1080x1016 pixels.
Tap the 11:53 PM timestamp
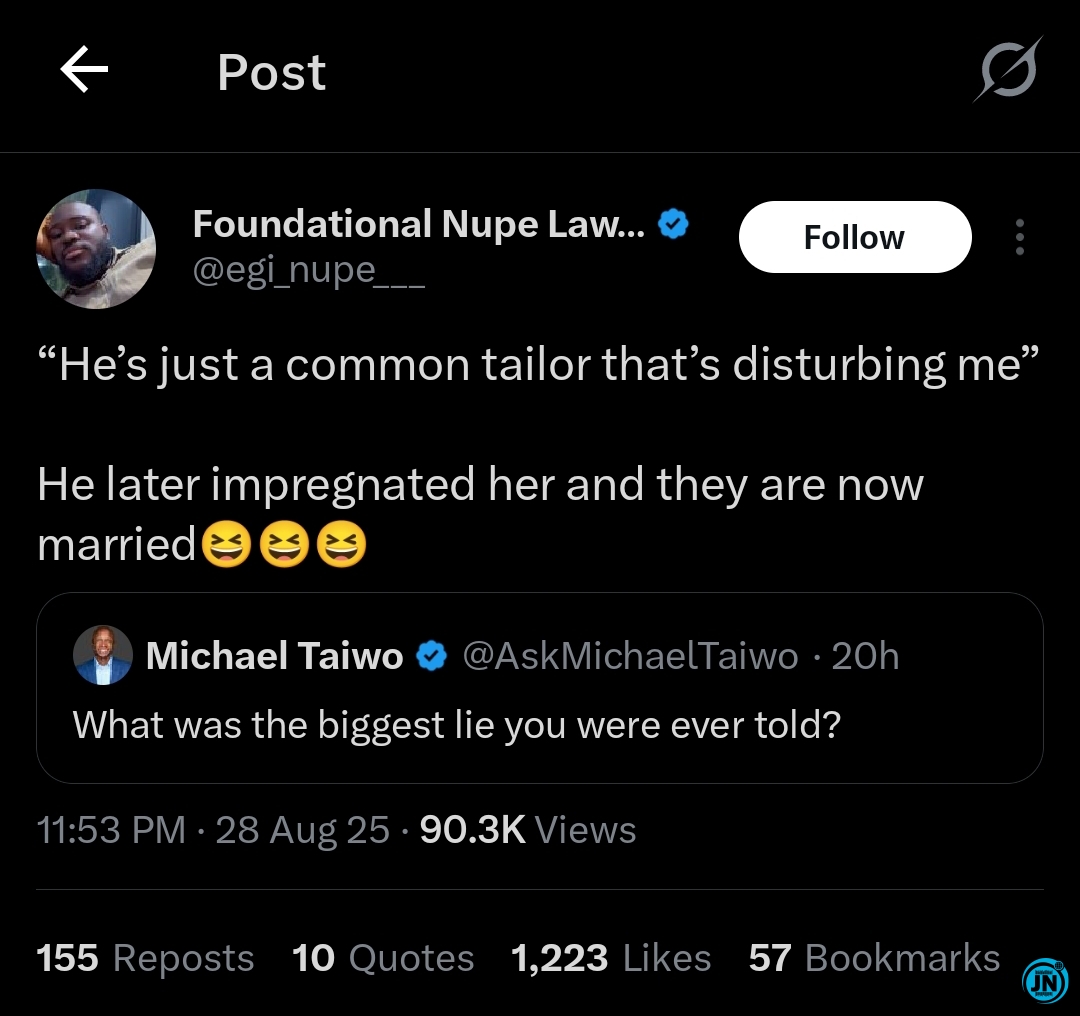tap(111, 829)
